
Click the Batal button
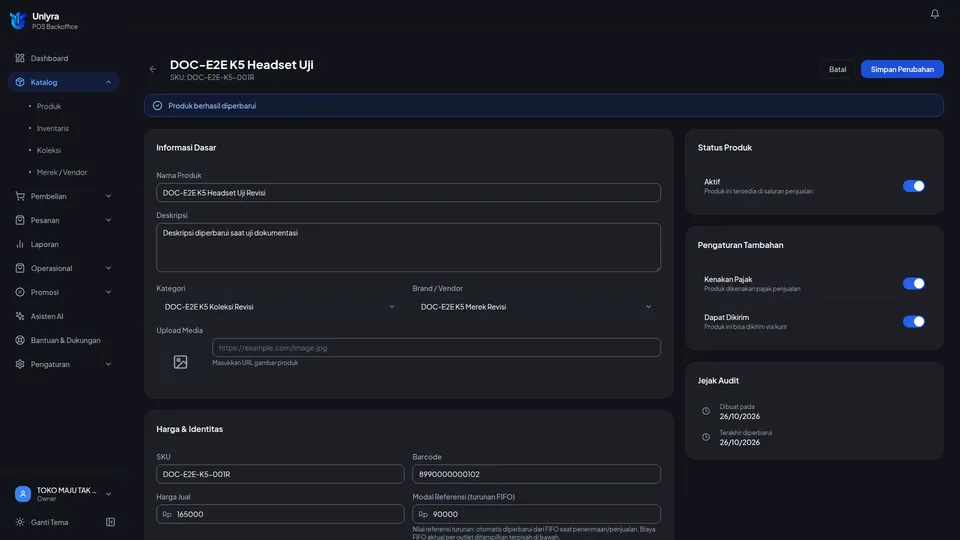837,69
